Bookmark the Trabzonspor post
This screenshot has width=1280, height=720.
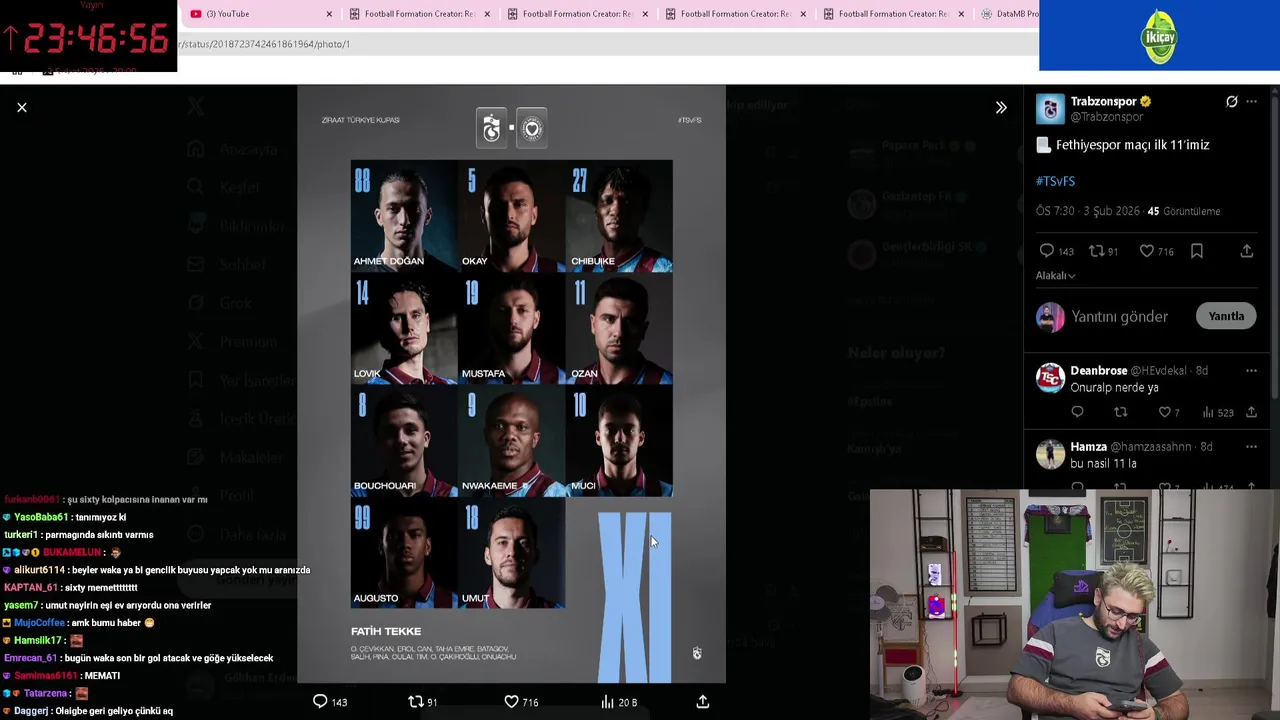(1197, 251)
